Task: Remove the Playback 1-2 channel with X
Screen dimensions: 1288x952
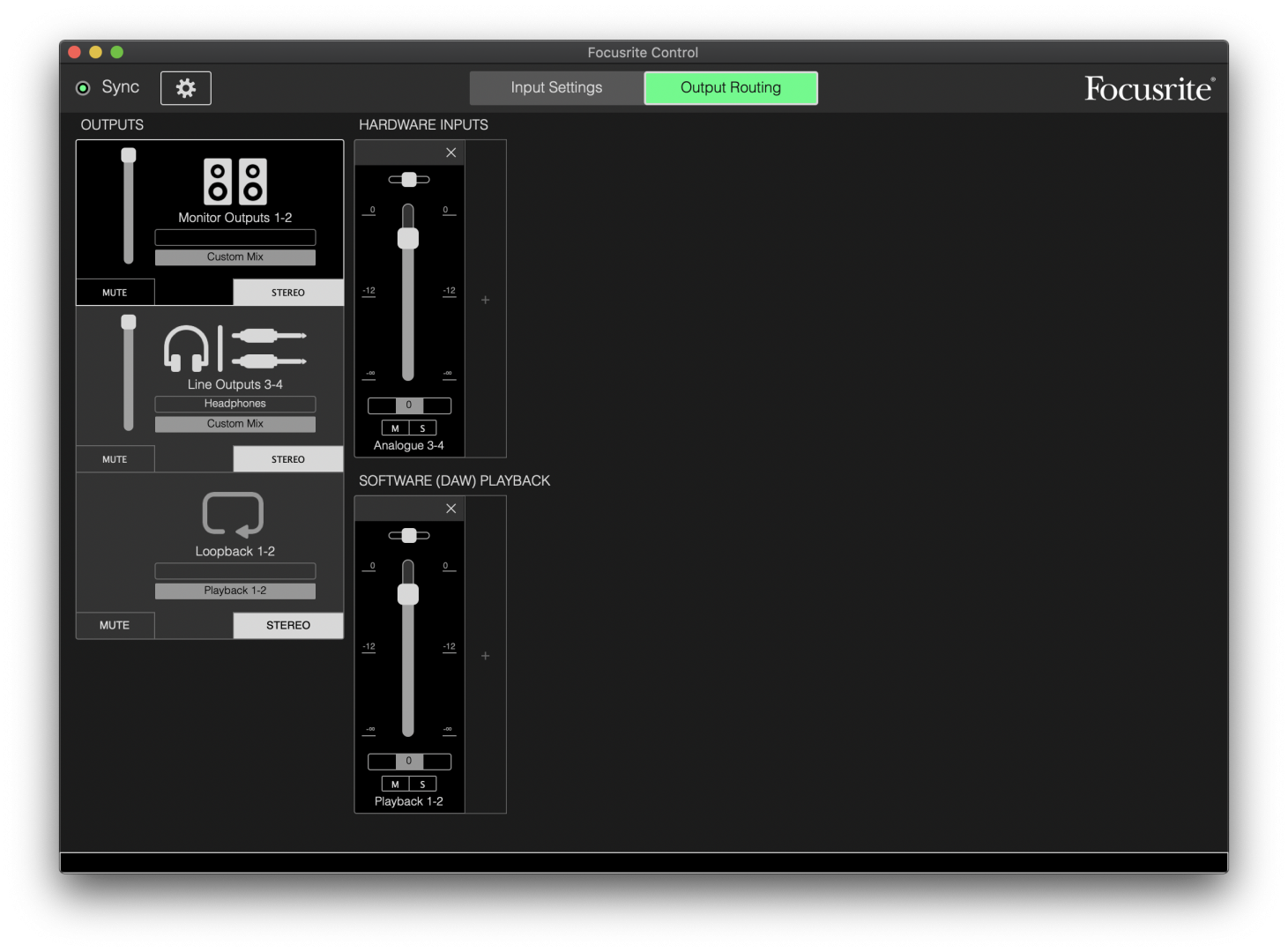Action: [450, 509]
